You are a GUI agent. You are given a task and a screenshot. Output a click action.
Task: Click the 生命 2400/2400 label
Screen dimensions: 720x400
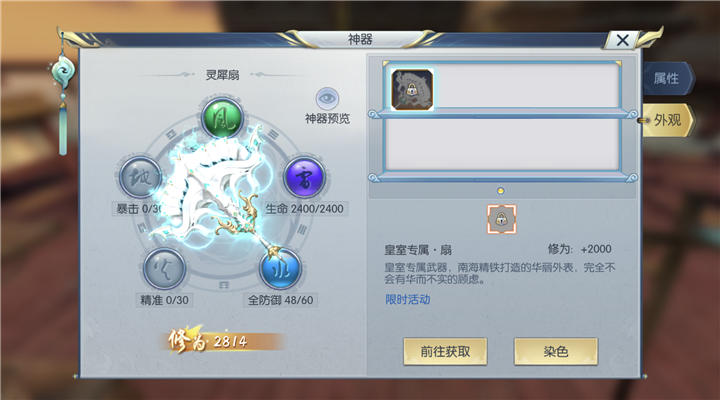304,209
